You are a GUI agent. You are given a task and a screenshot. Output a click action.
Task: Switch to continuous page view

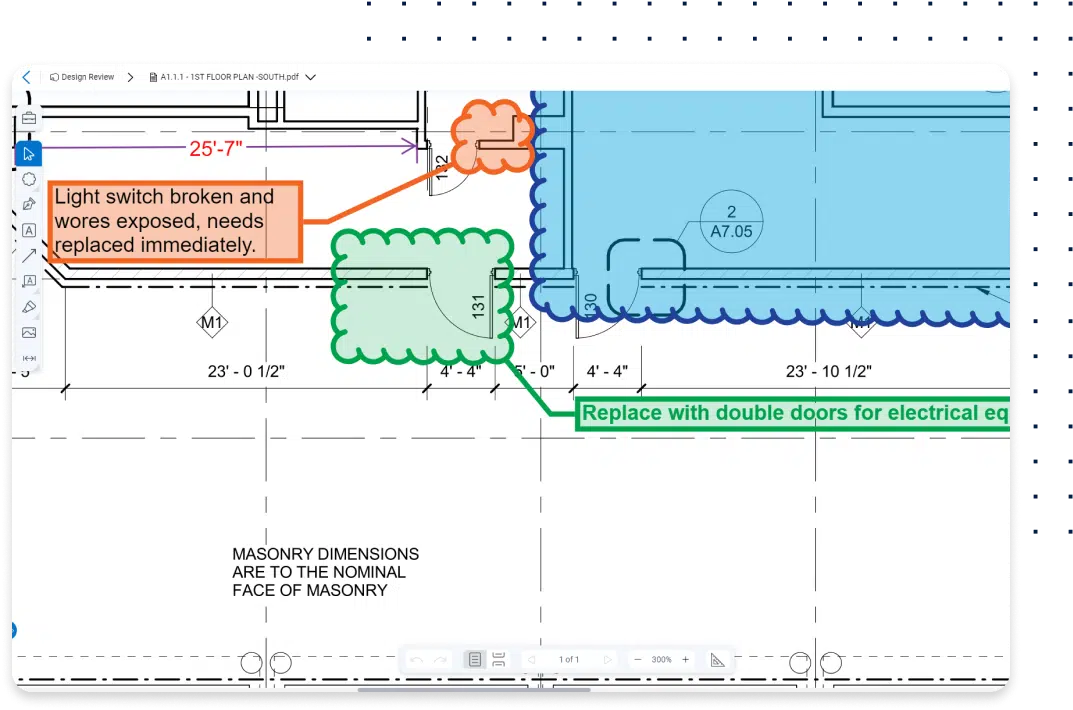499,659
